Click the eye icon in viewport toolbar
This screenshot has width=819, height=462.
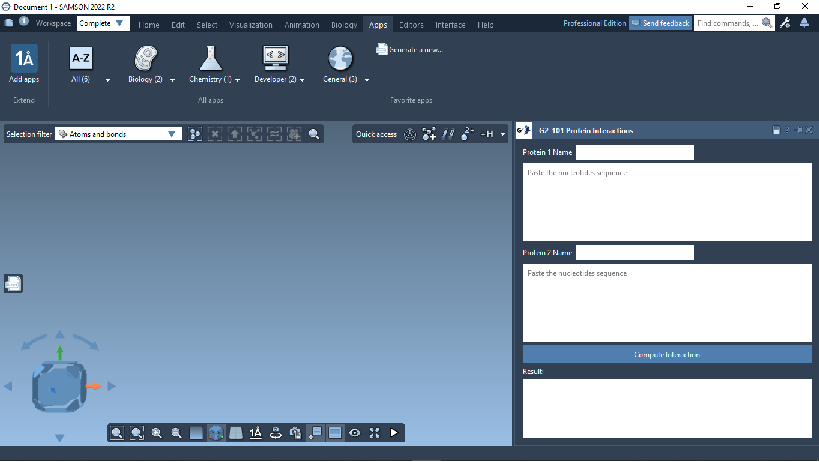click(x=354, y=432)
